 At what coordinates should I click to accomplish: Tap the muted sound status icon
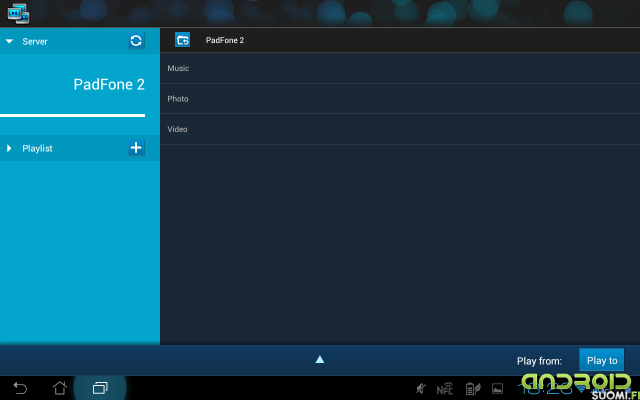[x=420, y=389]
